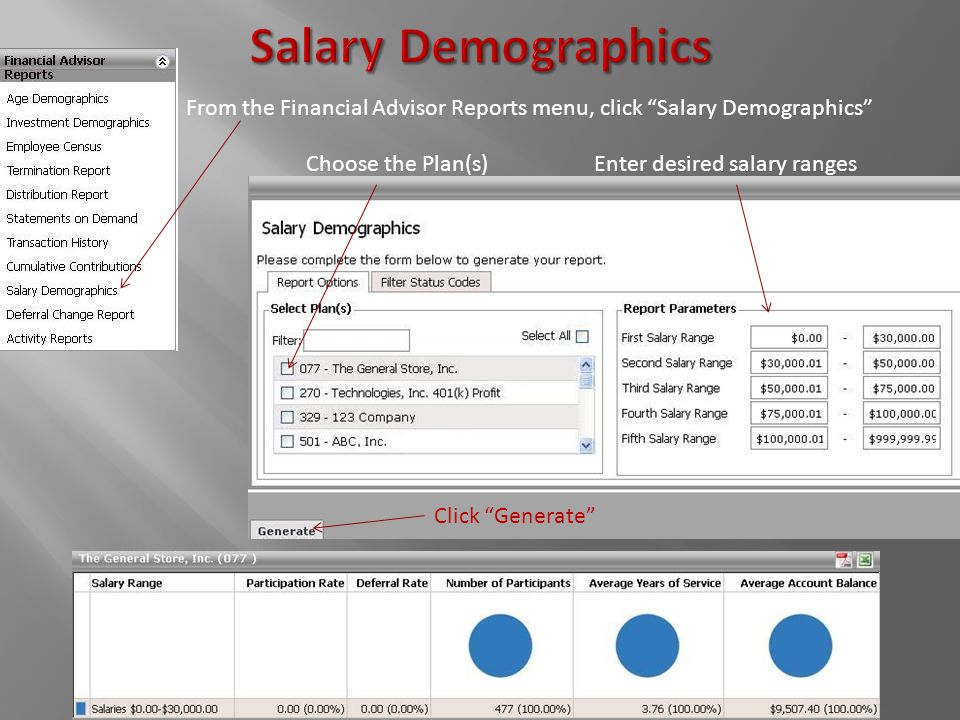Switch to Report Options tab
Viewport: 960px width, 720px height.
[317, 282]
